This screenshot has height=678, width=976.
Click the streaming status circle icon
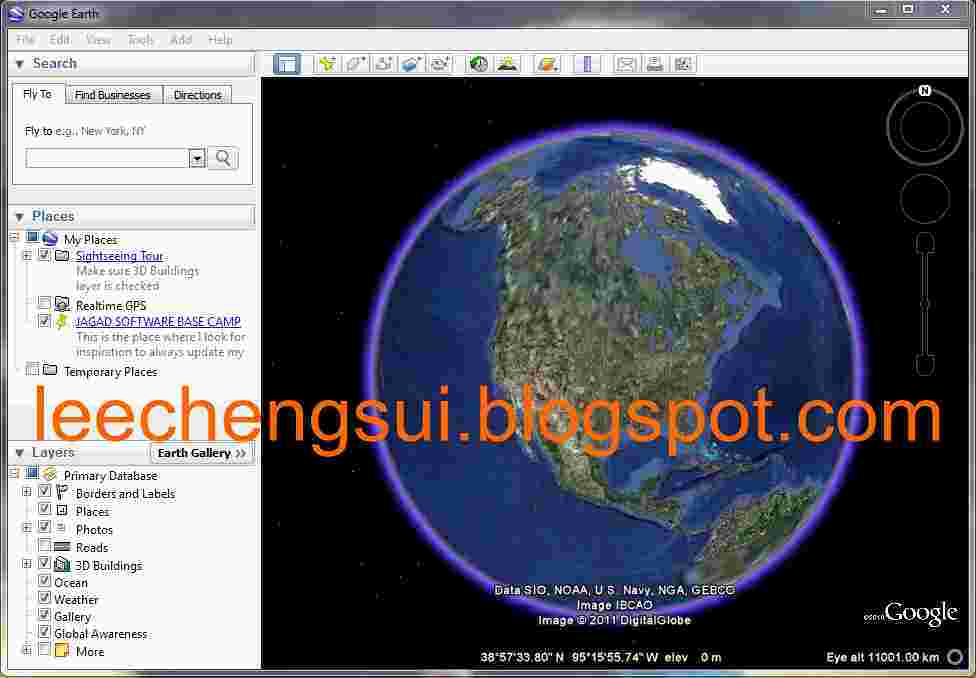[x=955, y=657]
